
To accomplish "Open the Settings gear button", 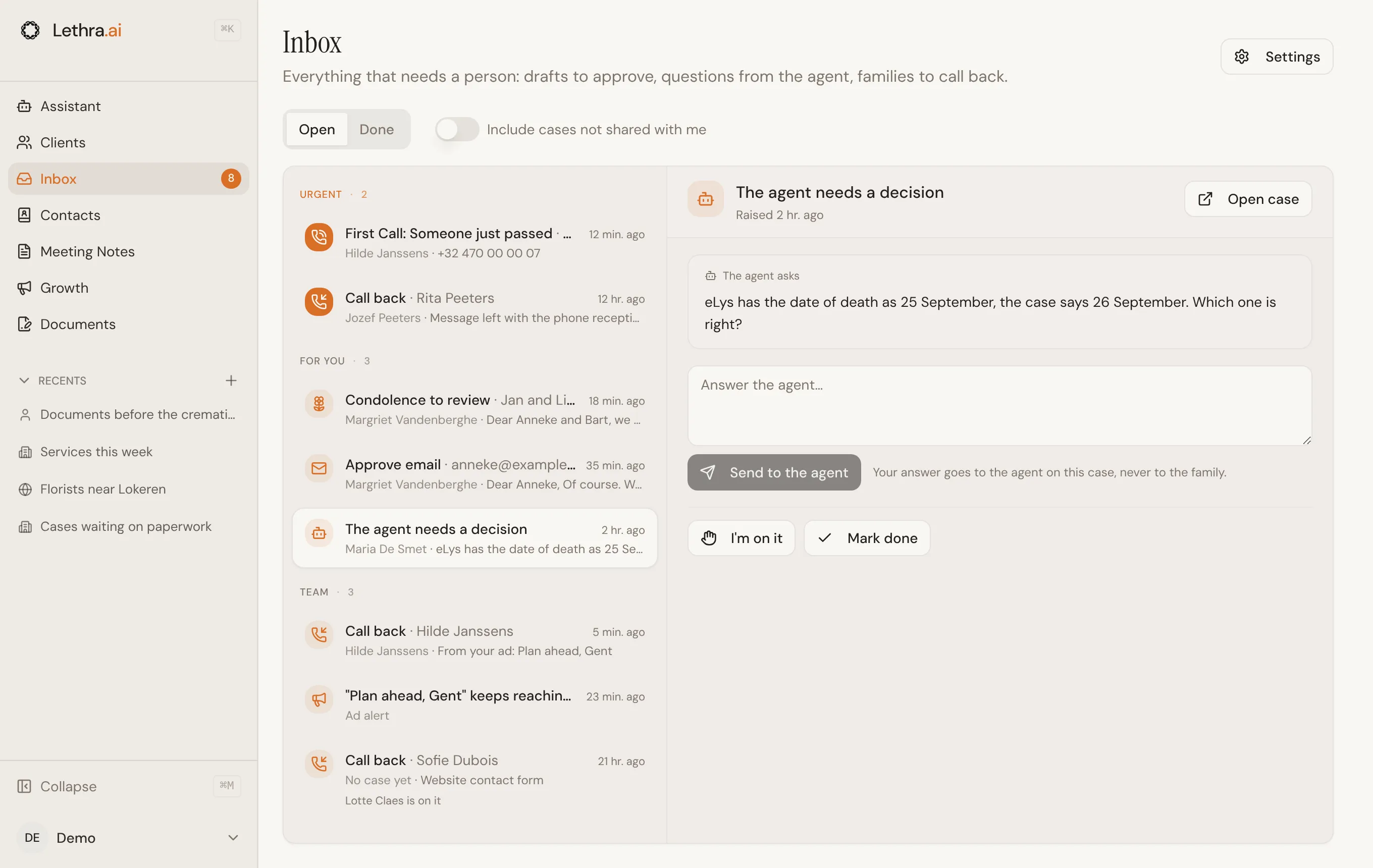I will click(x=1276, y=57).
